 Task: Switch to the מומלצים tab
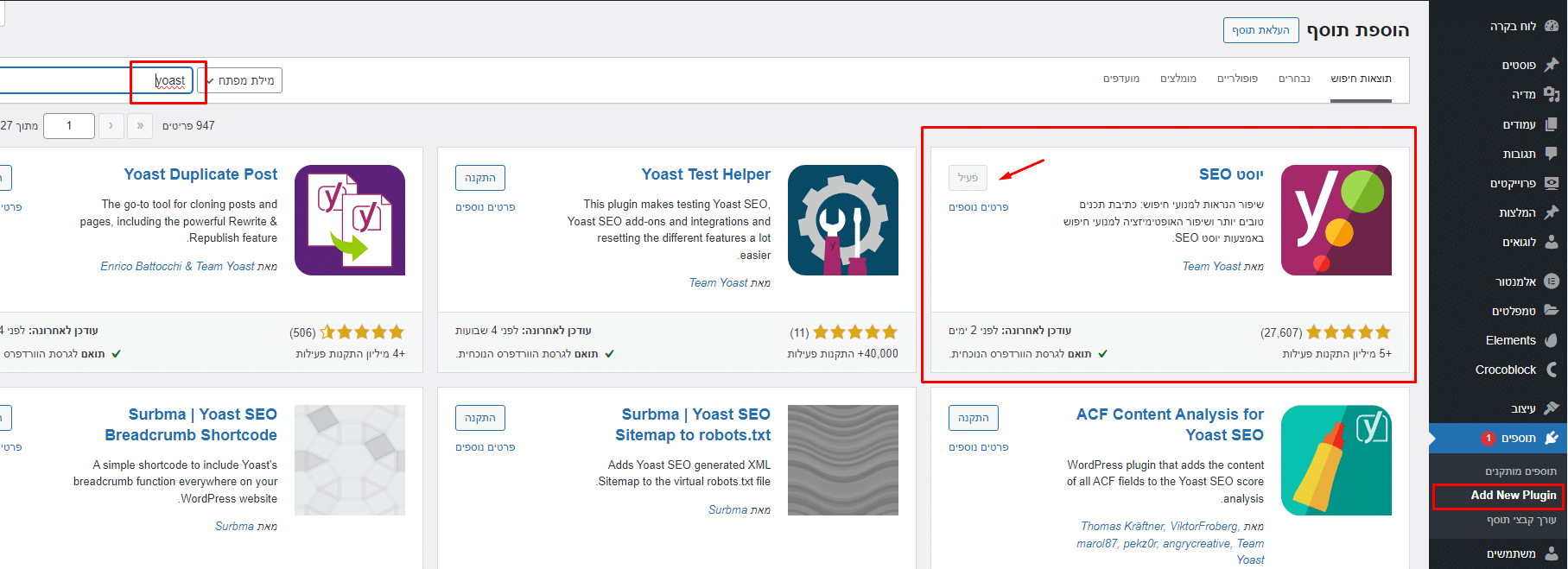pos(1178,79)
